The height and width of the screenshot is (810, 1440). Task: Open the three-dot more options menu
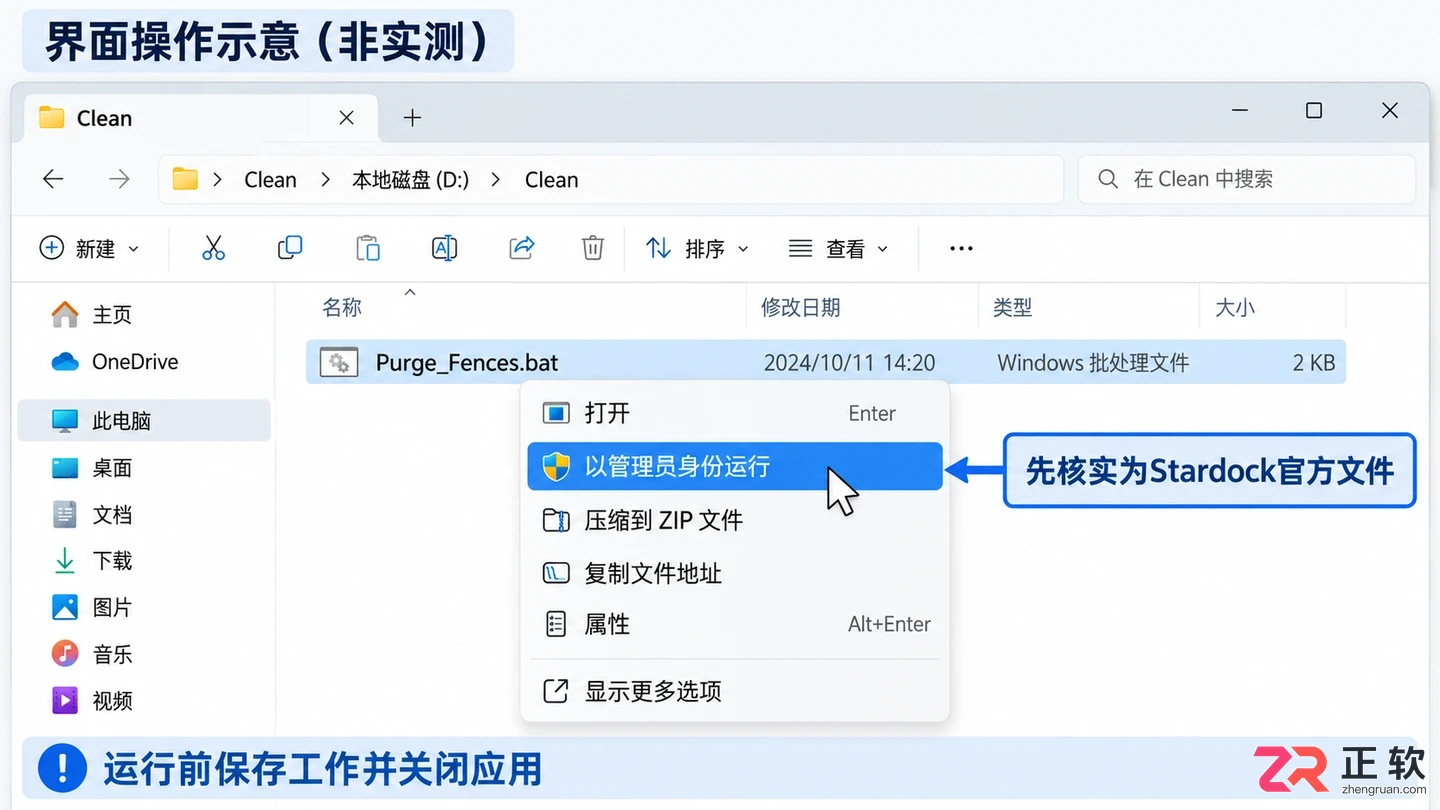click(x=961, y=248)
